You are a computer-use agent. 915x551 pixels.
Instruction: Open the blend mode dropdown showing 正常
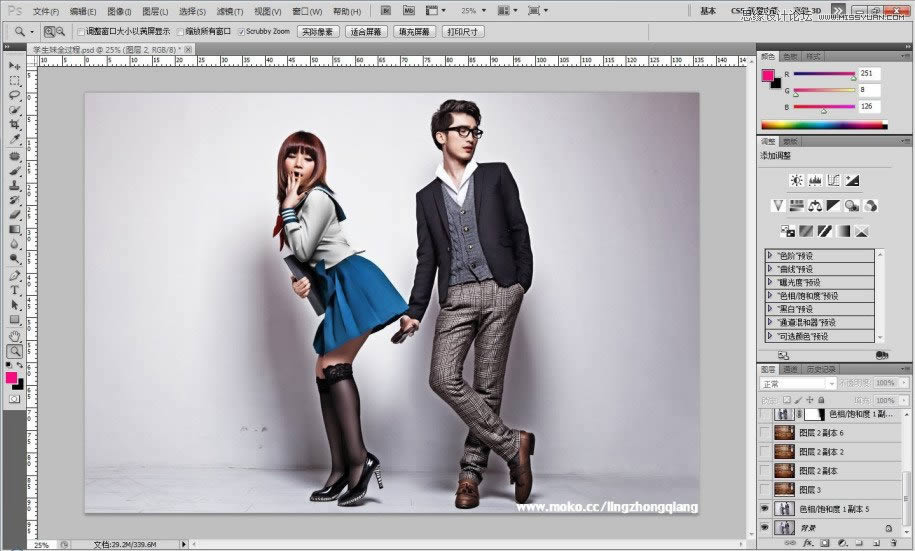tap(798, 383)
